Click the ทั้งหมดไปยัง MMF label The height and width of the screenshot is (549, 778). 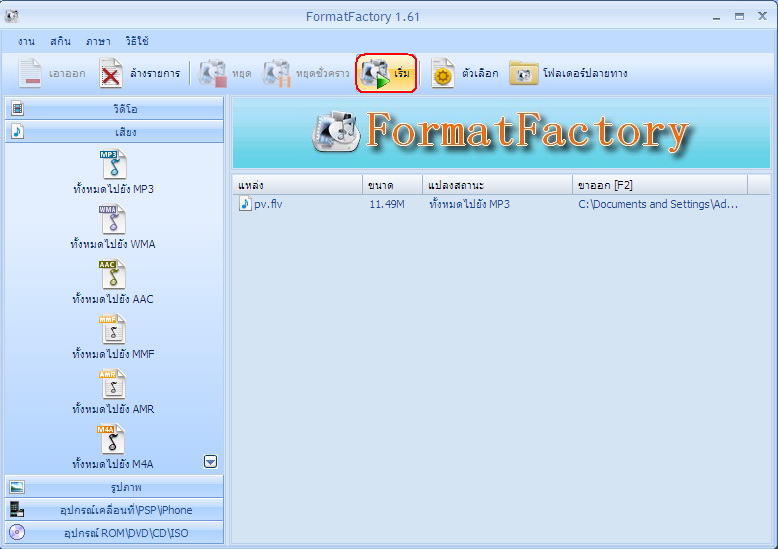click(113, 354)
